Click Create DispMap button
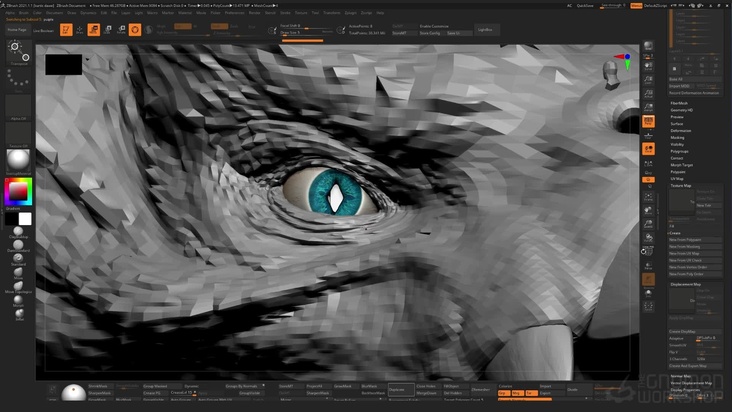 pyautogui.click(x=695, y=332)
